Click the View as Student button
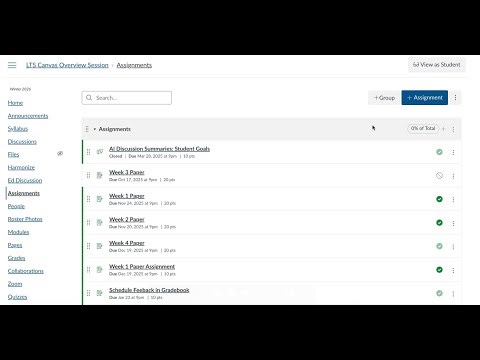This screenshot has width=480, height=360. [x=437, y=65]
